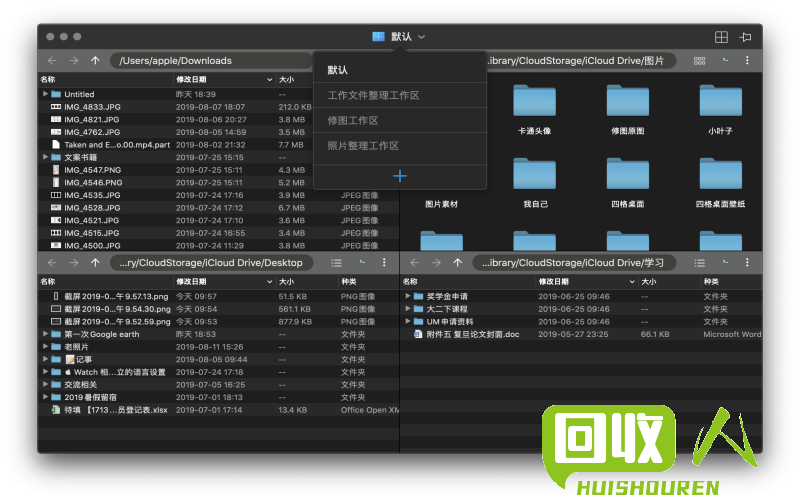Expand the 第一次 Google earth folder
The image size is (800, 500).
coord(45,334)
